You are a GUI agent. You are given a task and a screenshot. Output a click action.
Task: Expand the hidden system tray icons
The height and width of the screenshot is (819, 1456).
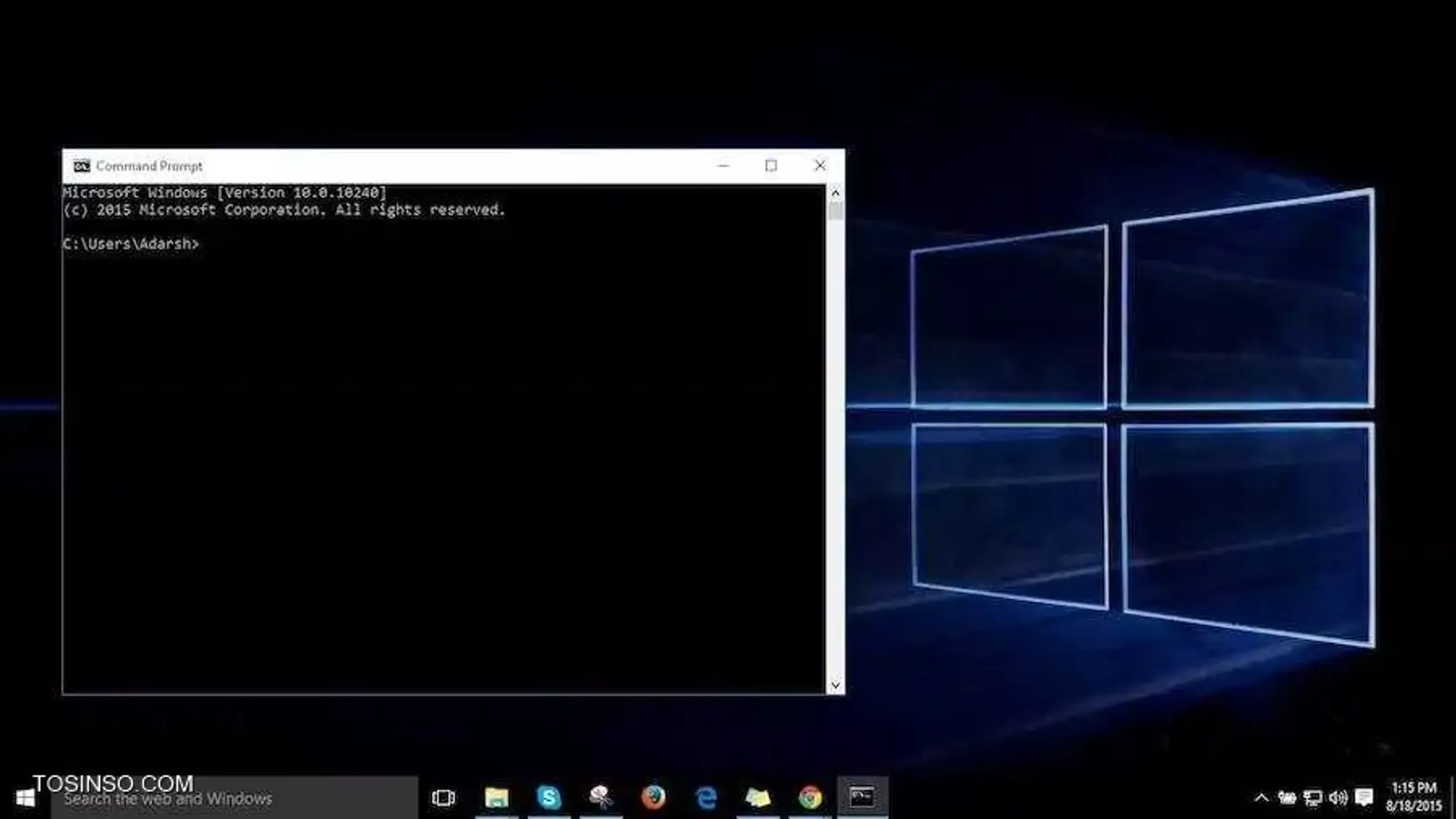tap(1261, 798)
